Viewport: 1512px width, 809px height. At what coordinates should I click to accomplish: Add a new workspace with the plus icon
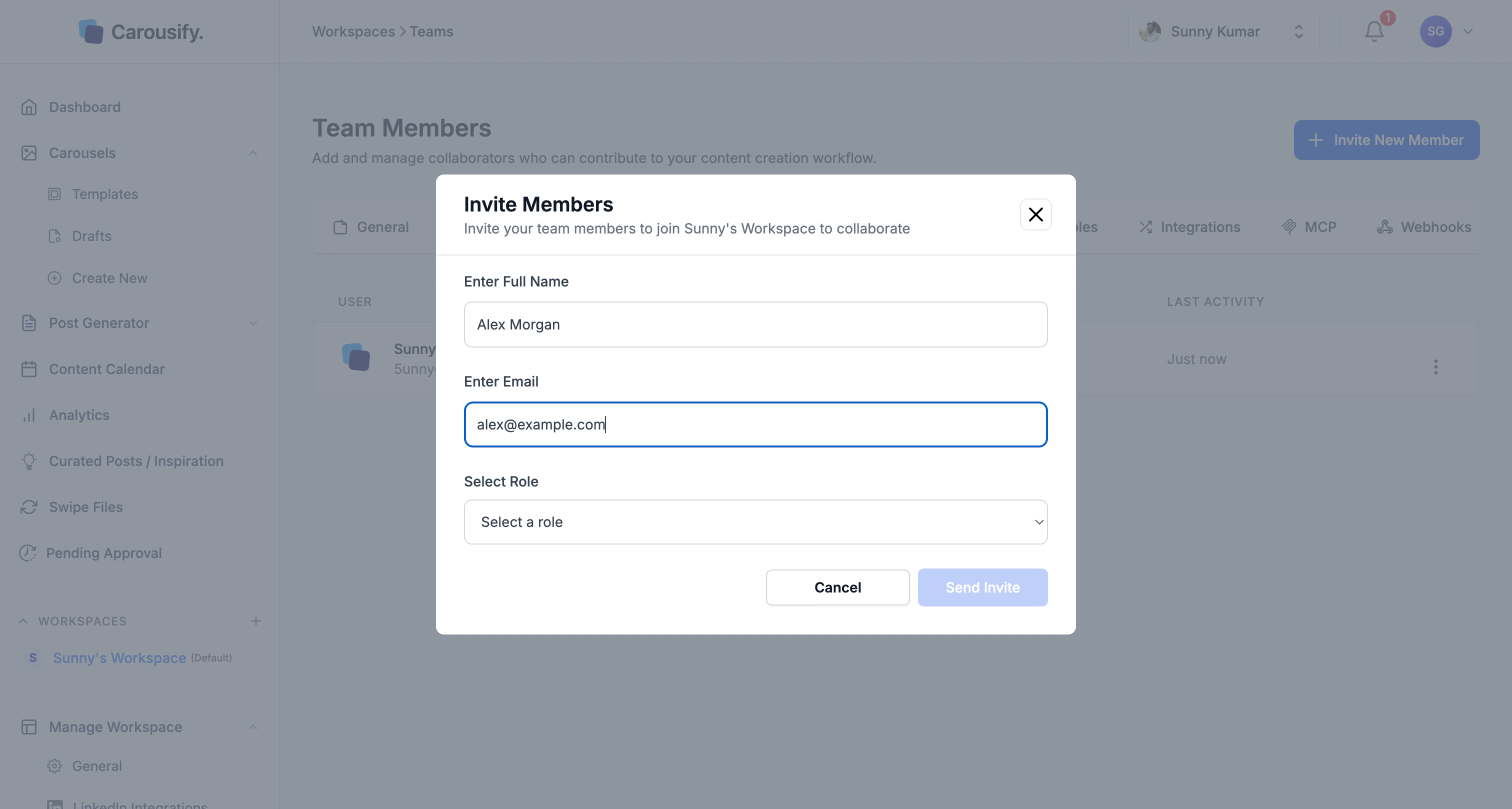(x=256, y=621)
